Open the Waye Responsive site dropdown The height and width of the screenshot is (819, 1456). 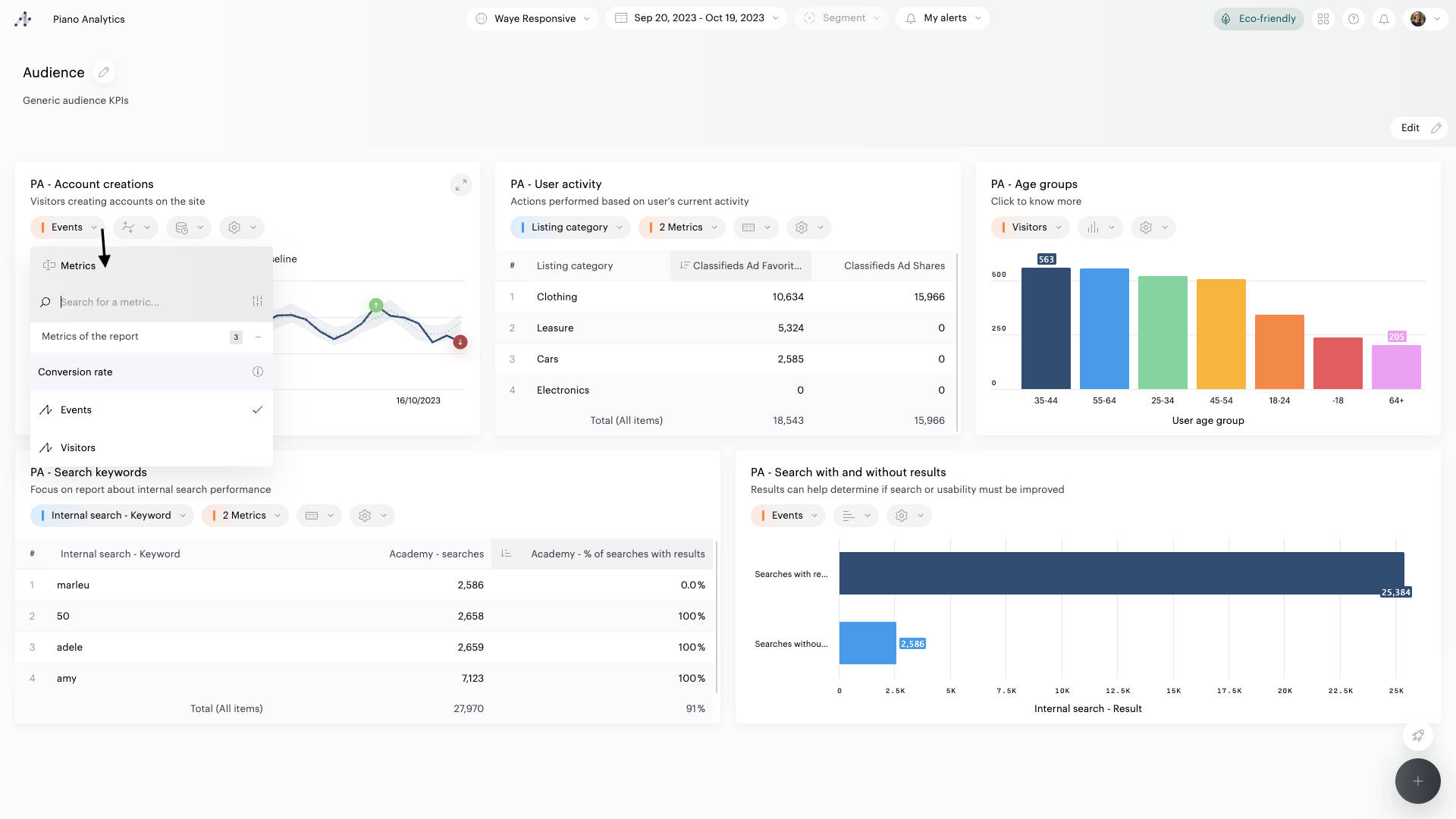(x=533, y=19)
